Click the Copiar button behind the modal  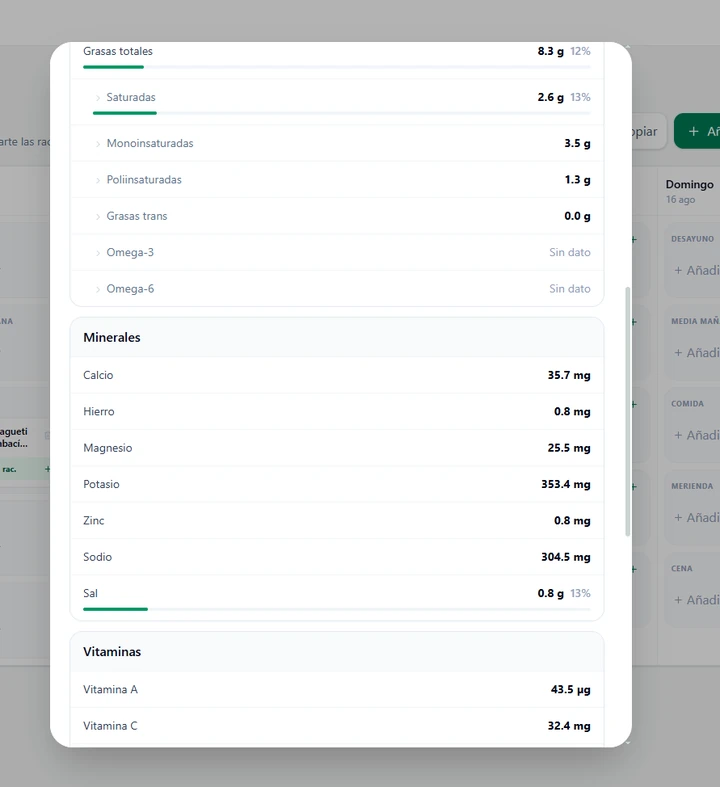click(x=649, y=132)
